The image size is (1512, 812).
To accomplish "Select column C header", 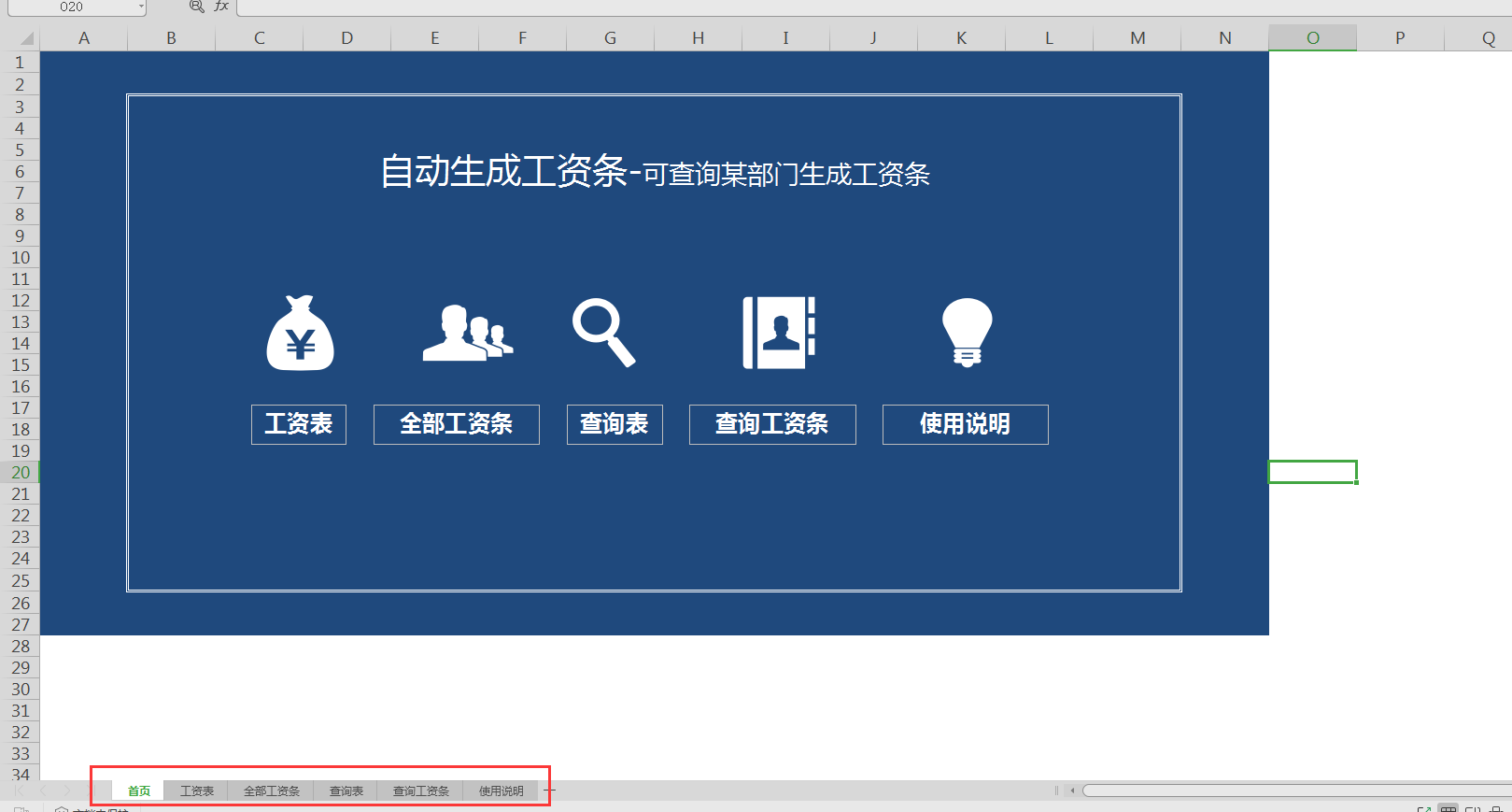I will click(x=260, y=38).
